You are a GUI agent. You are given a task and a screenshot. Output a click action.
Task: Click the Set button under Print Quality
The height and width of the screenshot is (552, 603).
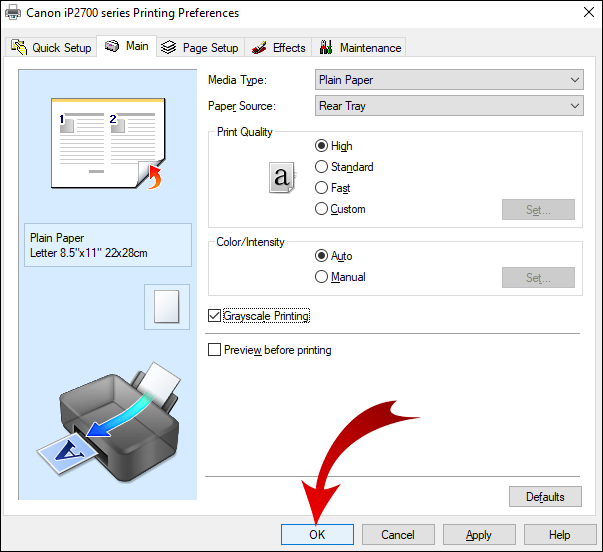tap(538, 210)
